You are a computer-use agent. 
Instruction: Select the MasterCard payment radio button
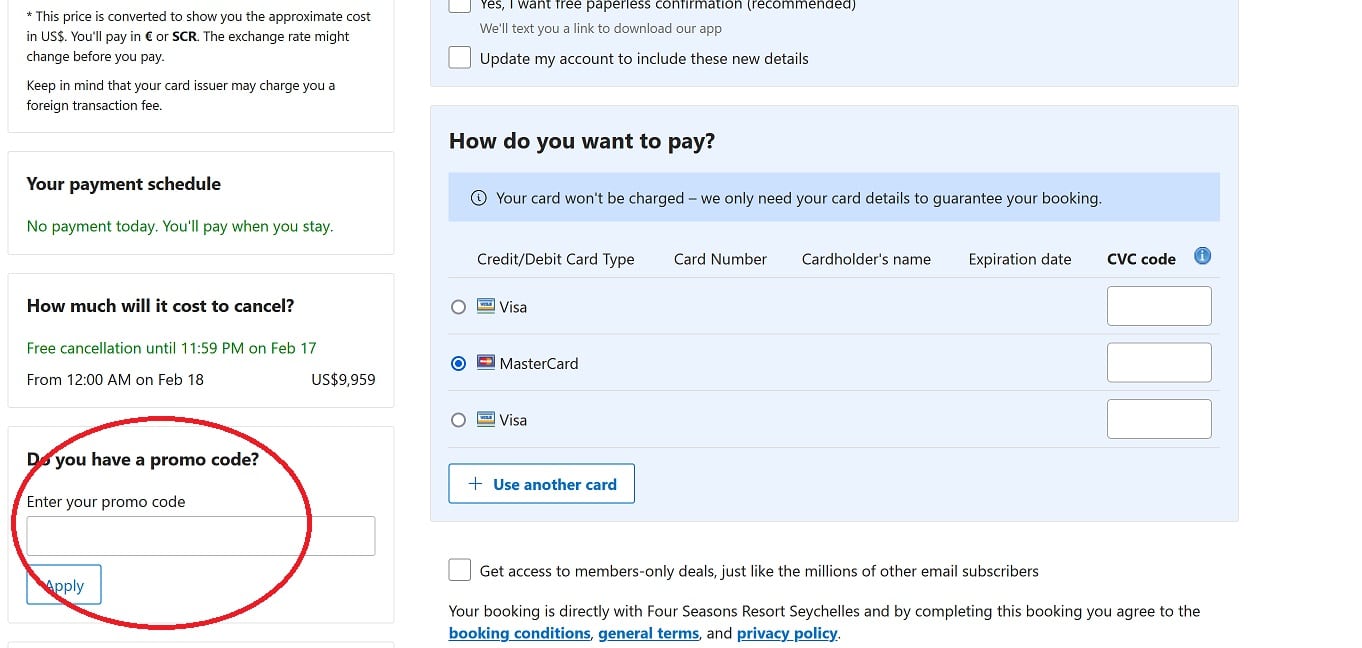[458, 363]
